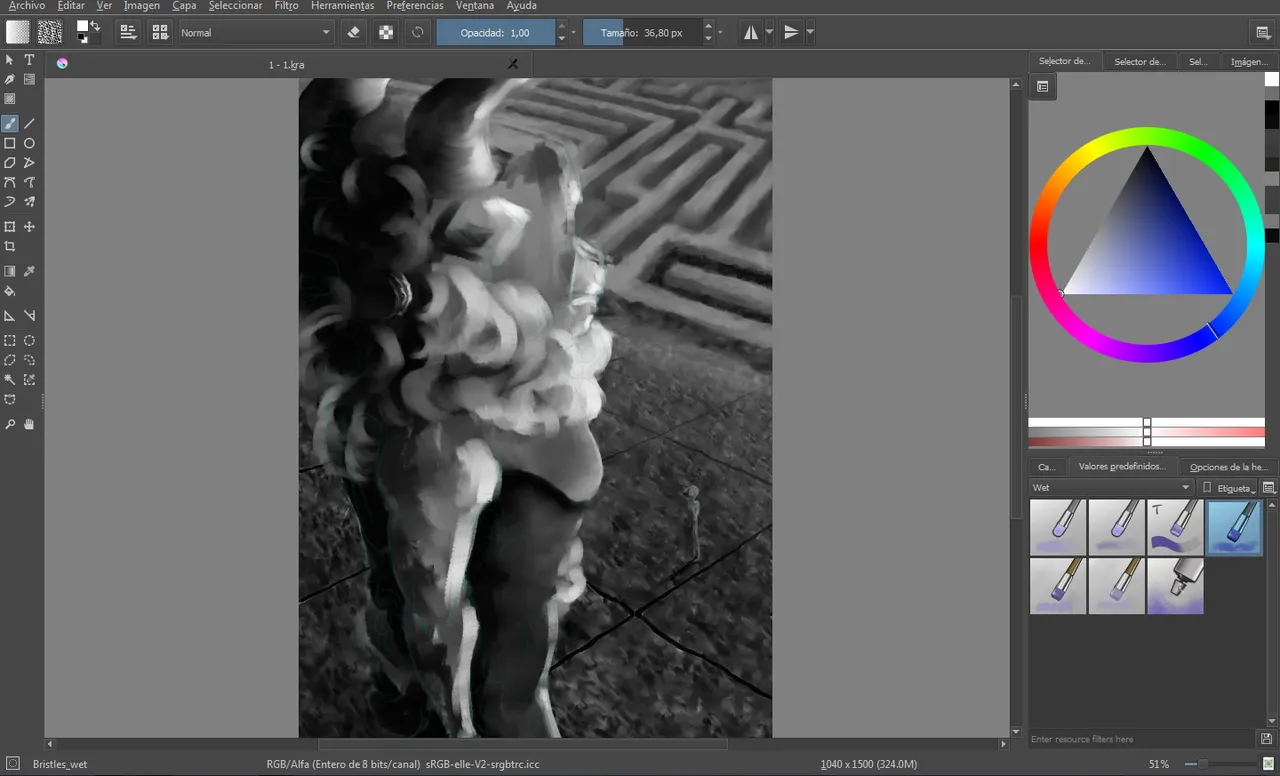The width and height of the screenshot is (1280, 776).
Task: Toggle vertical mirror mode
Action: pos(791,32)
